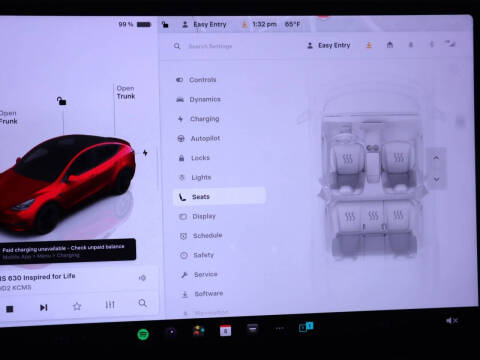Tap Open Frunk label
The height and width of the screenshot is (360, 480).
(x=8, y=117)
